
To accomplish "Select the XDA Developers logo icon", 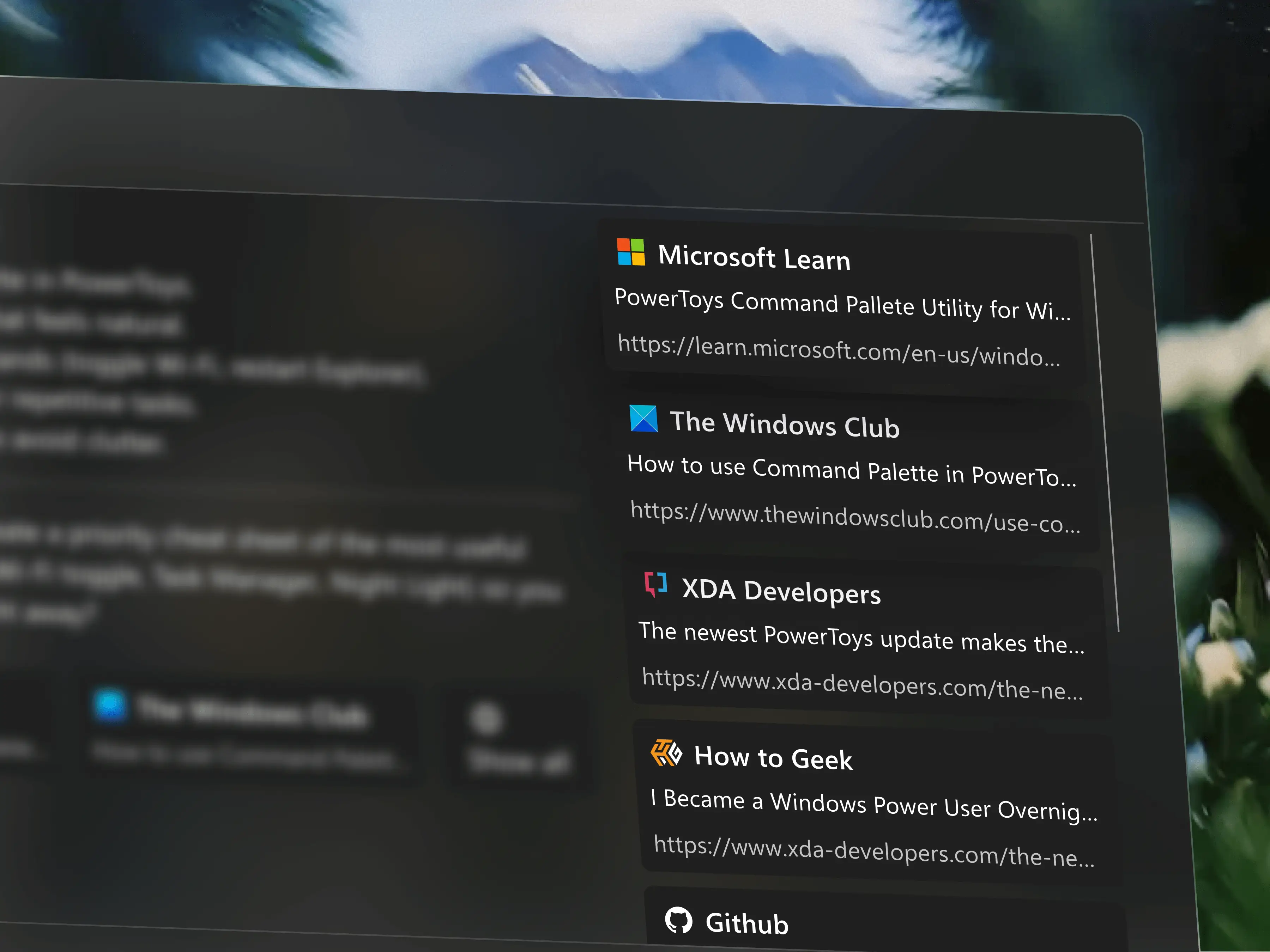I will pos(656,586).
